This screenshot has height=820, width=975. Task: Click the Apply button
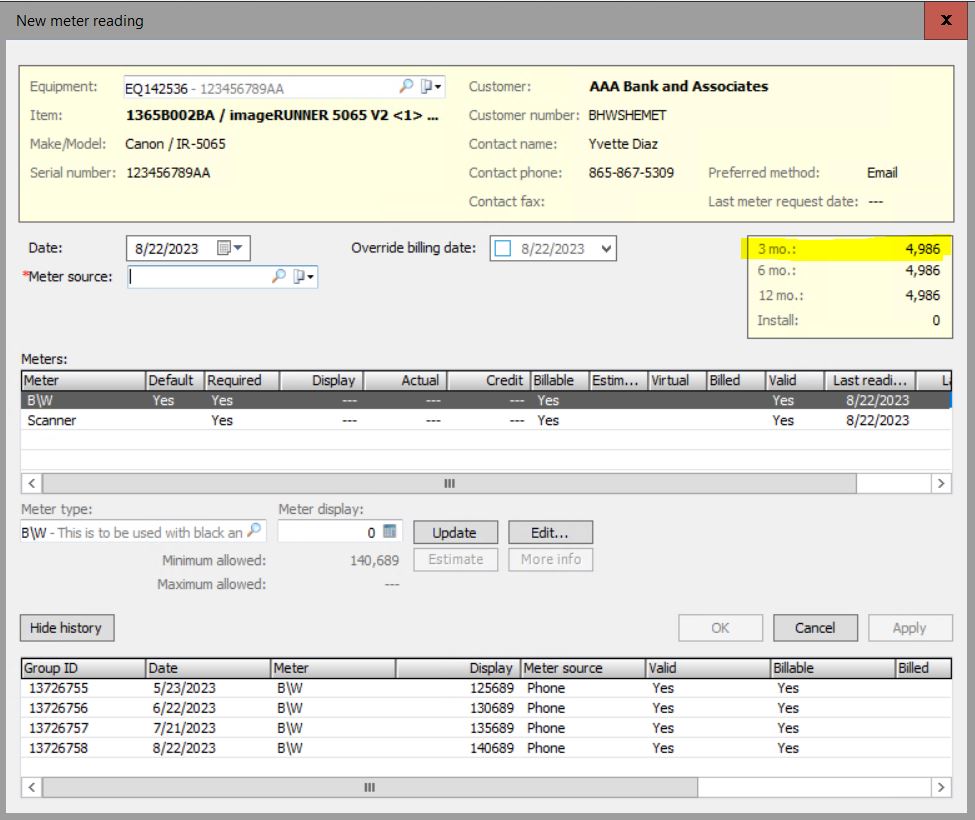point(910,628)
